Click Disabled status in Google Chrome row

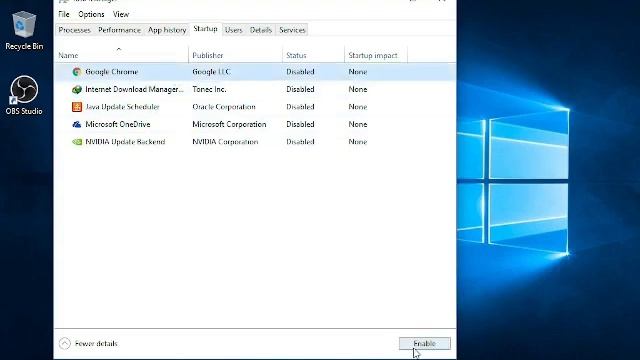pyautogui.click(x=300, y=72)
